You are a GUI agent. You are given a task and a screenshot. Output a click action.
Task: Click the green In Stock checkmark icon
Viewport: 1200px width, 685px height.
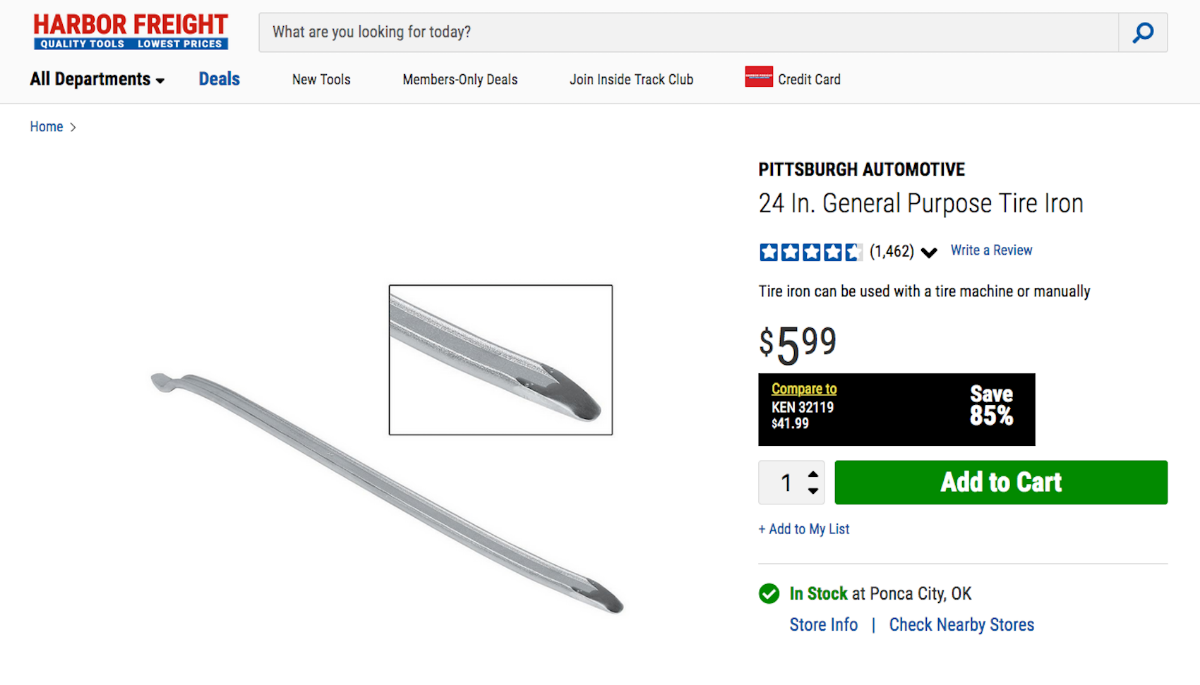point(769,594)
